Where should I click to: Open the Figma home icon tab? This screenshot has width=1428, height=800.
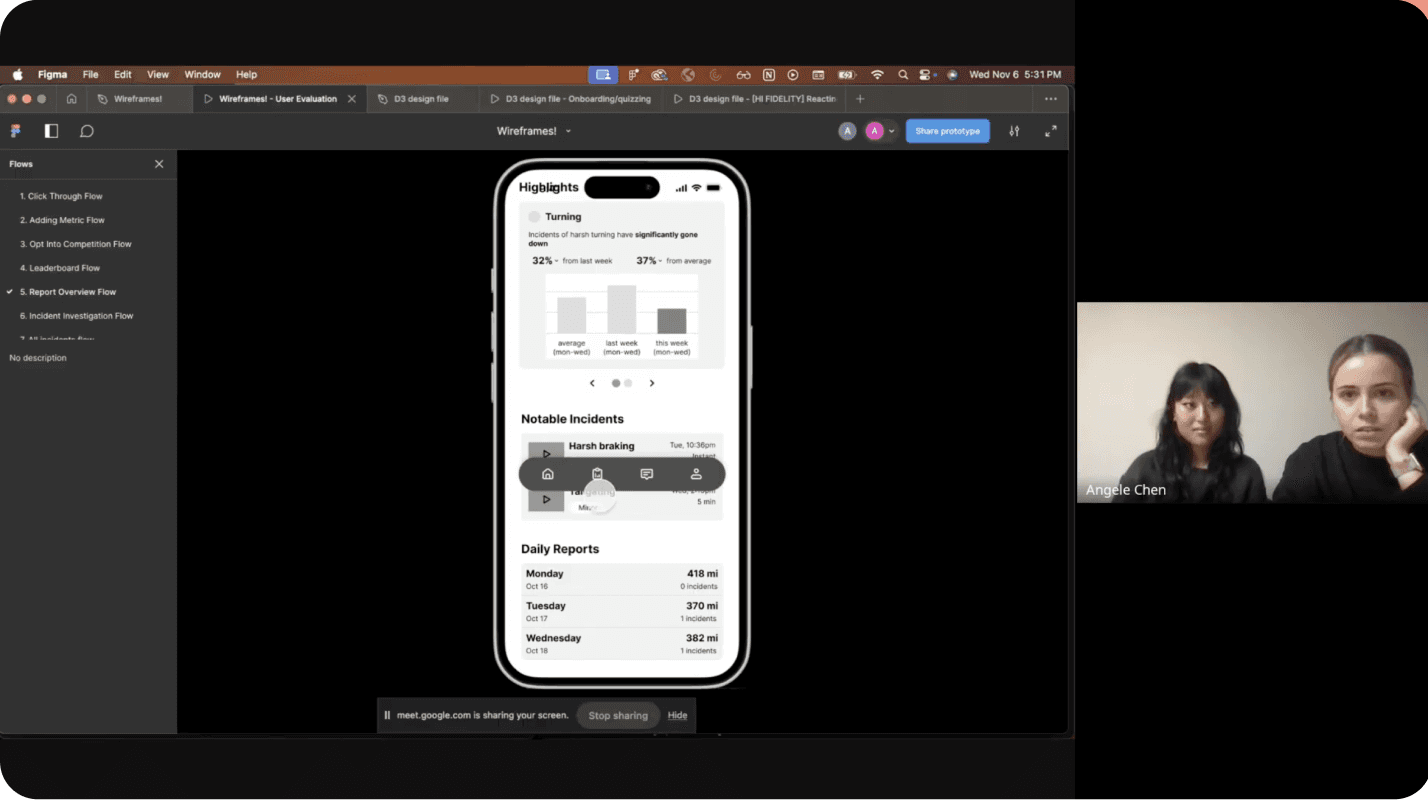tap(71, 99)
